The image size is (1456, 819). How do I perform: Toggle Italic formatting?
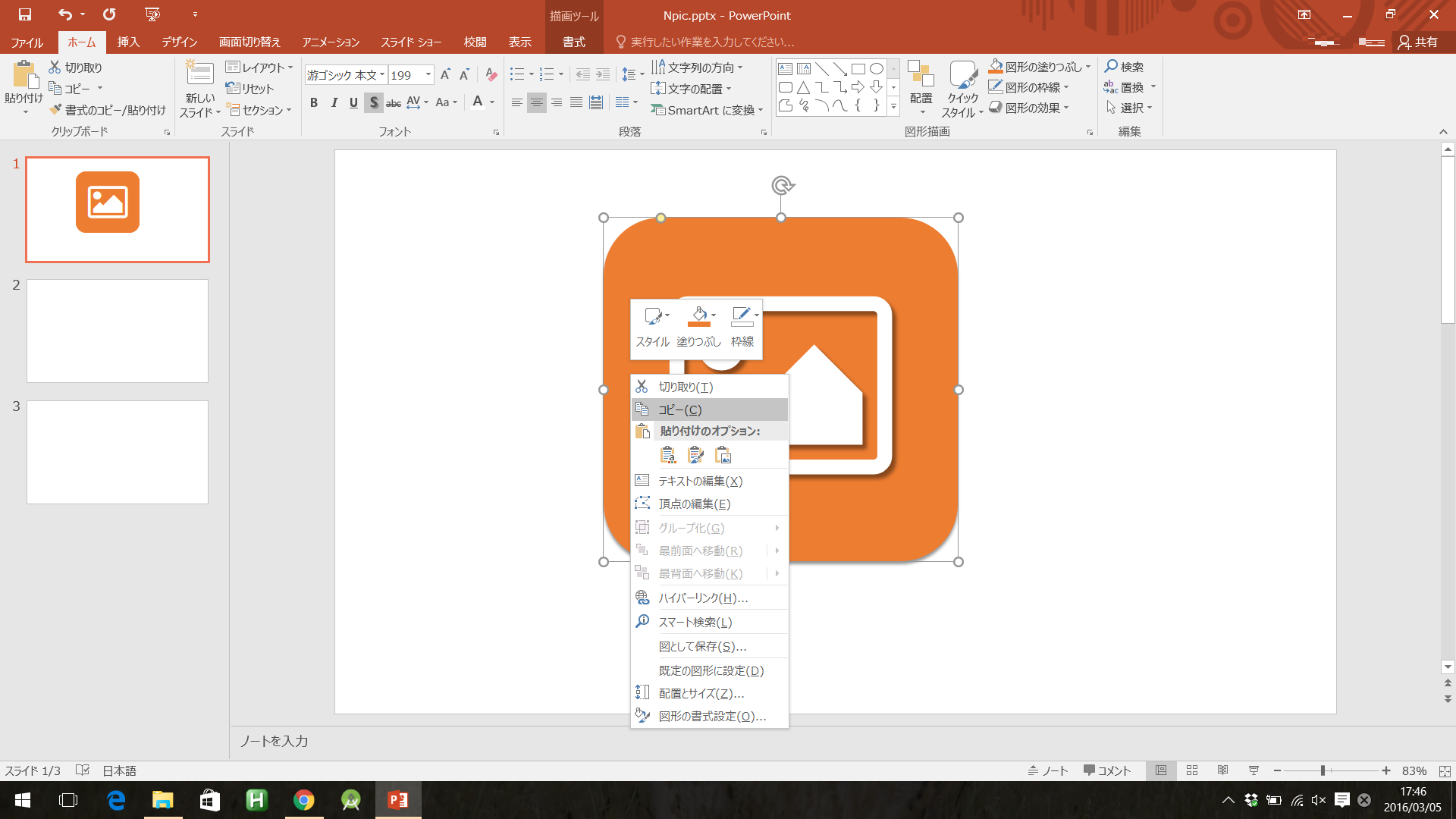(x=334, y=102)
